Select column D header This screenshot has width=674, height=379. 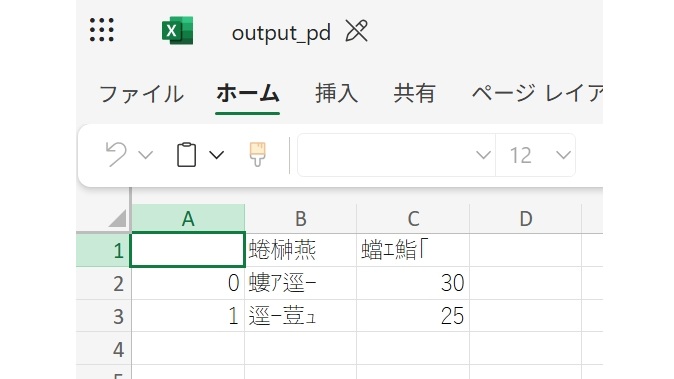pos(526,219)
